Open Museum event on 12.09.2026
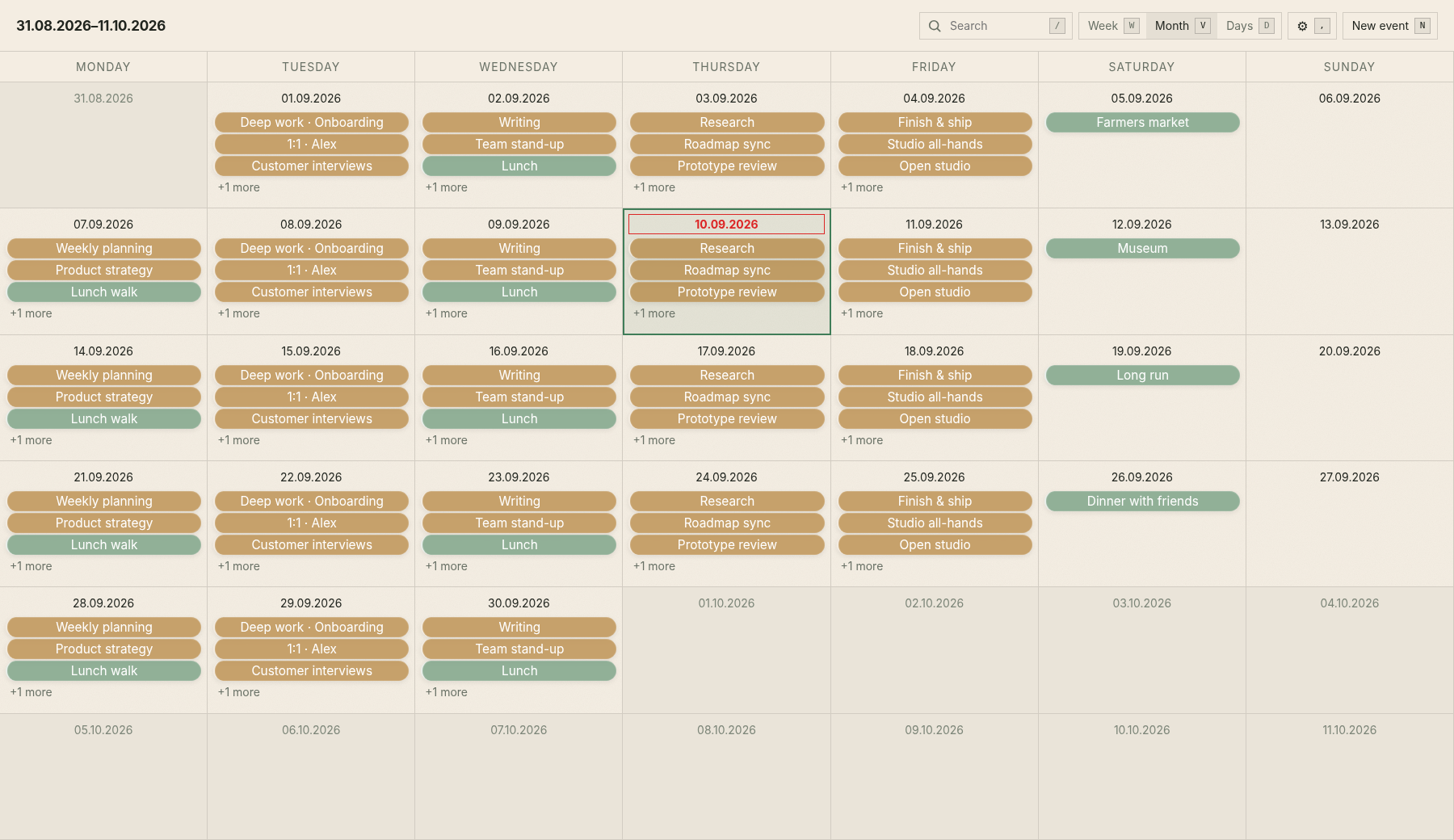1454x840 pixels. (x=1142, y=248)
